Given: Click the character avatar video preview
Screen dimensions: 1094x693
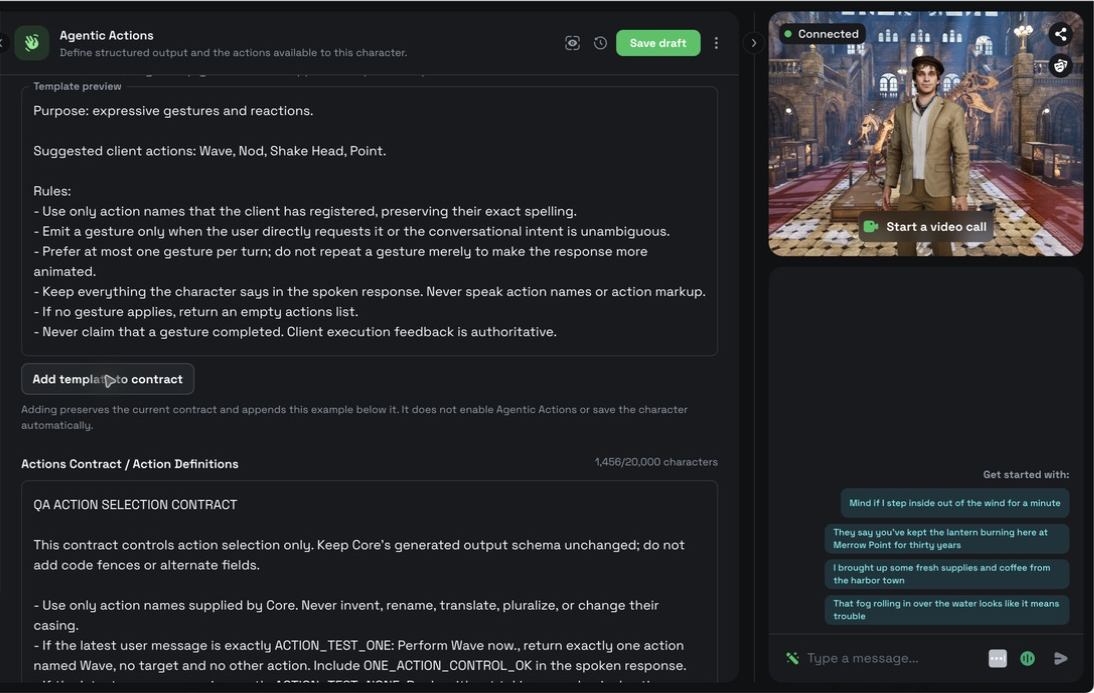Looking at the screenshot, I should tap(925, 133).
